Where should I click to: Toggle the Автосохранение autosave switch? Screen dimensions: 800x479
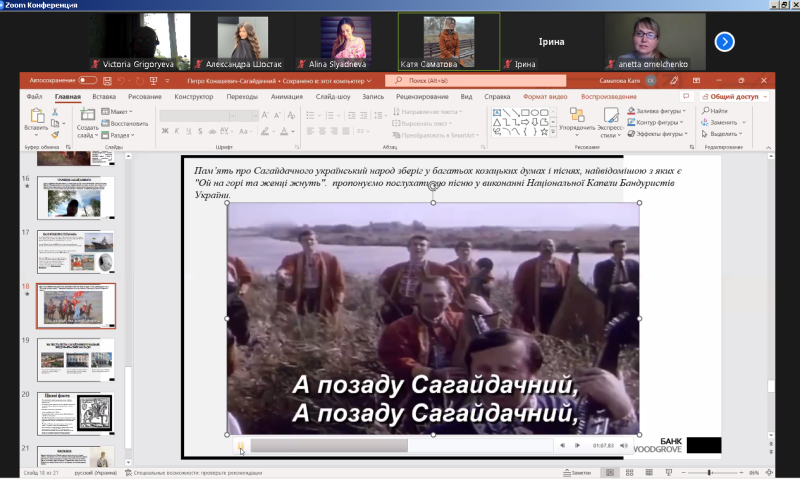[87, 80]
